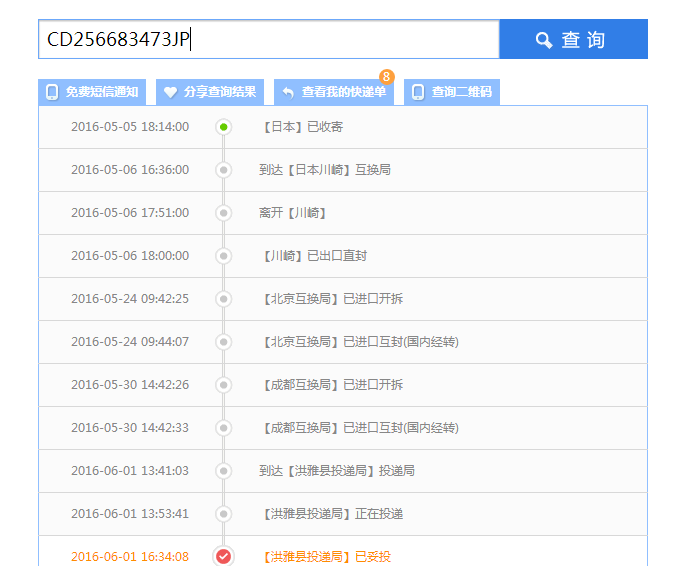Viewport: 687px width, 566px height.
Task: Open the 分享查询结果 tab
Action: (x=210, y=92)
